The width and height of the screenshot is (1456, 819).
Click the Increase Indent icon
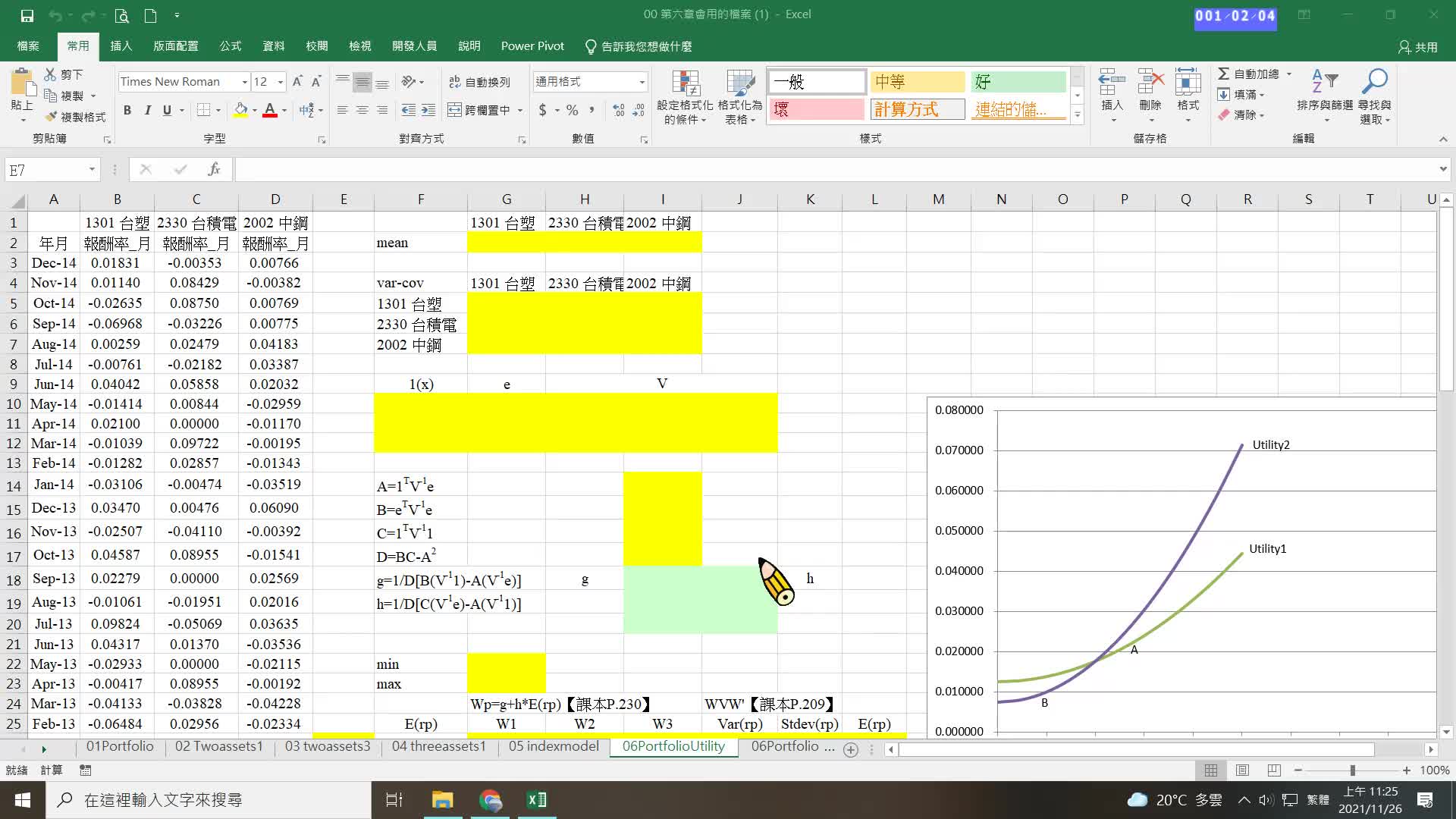pos(428,110)
